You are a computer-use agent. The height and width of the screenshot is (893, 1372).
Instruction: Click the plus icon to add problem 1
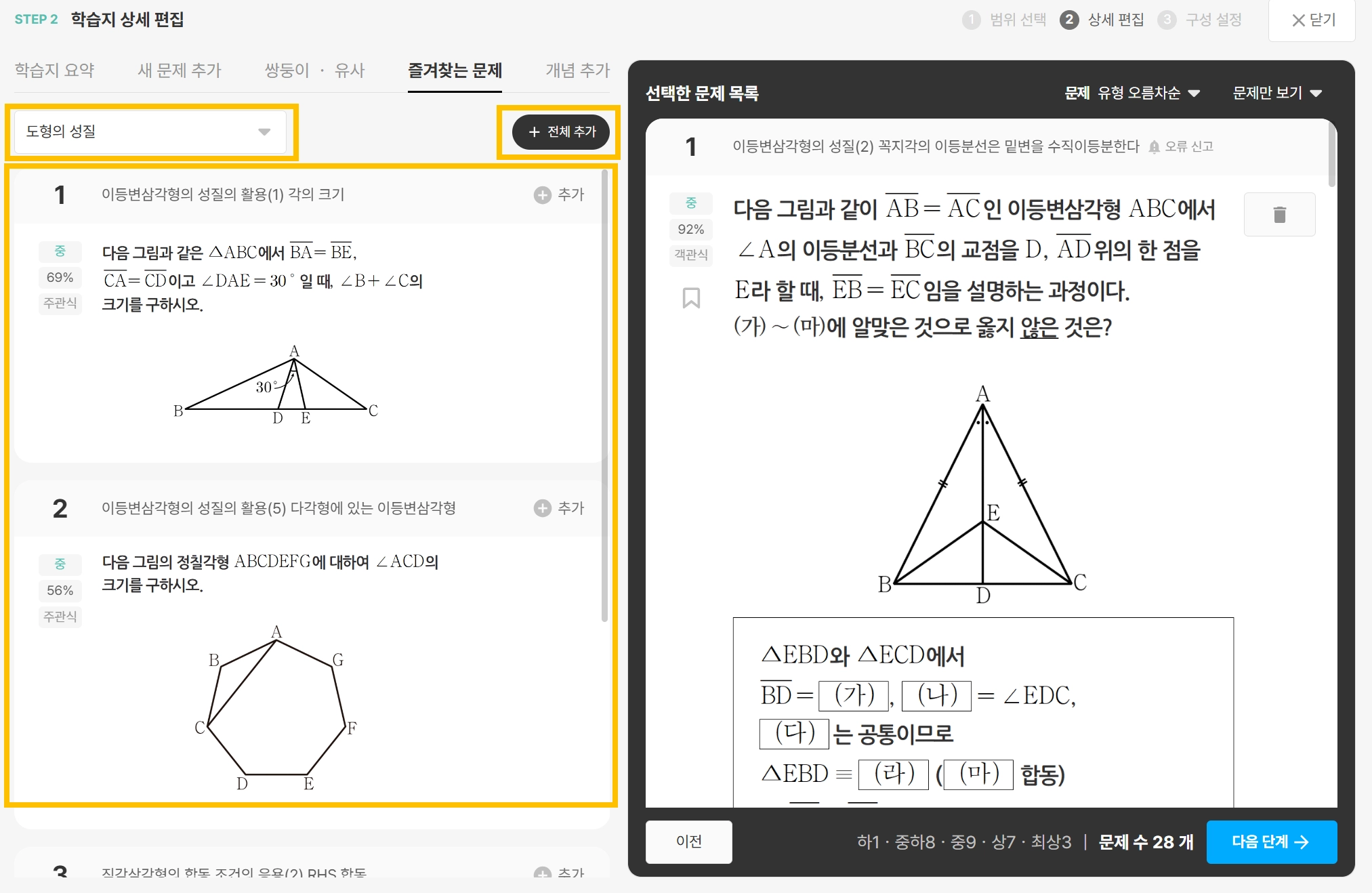coord(542,195)
